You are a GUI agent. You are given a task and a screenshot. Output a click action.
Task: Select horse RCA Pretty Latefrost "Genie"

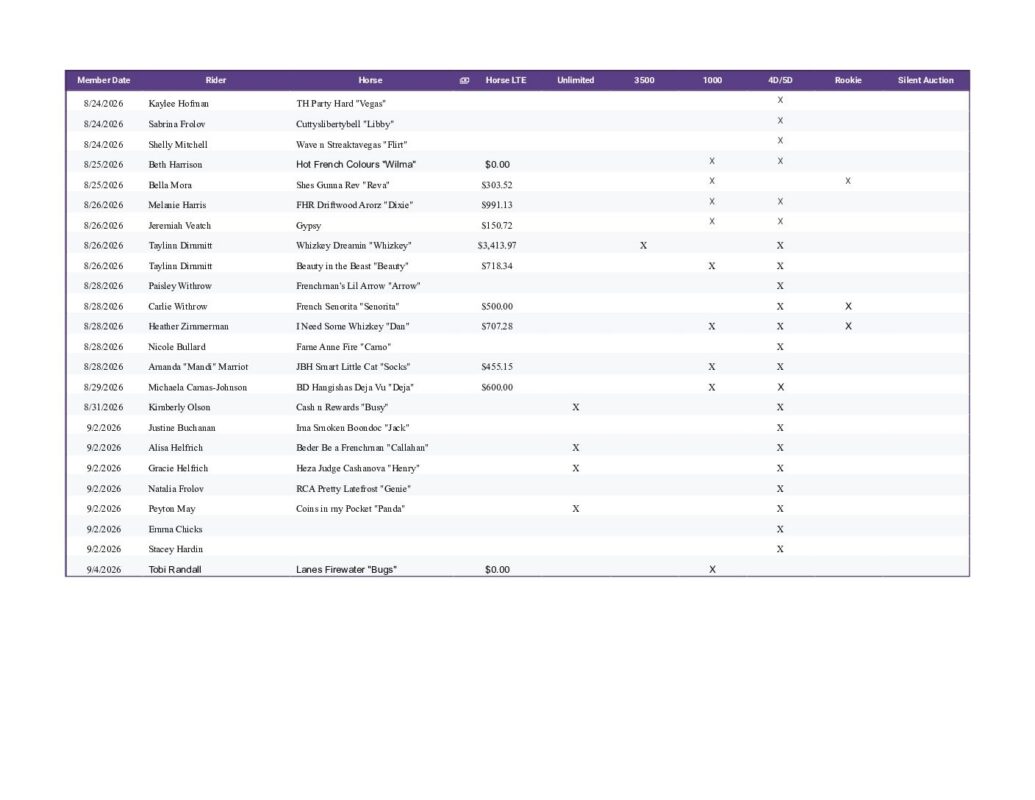point(353,489)
